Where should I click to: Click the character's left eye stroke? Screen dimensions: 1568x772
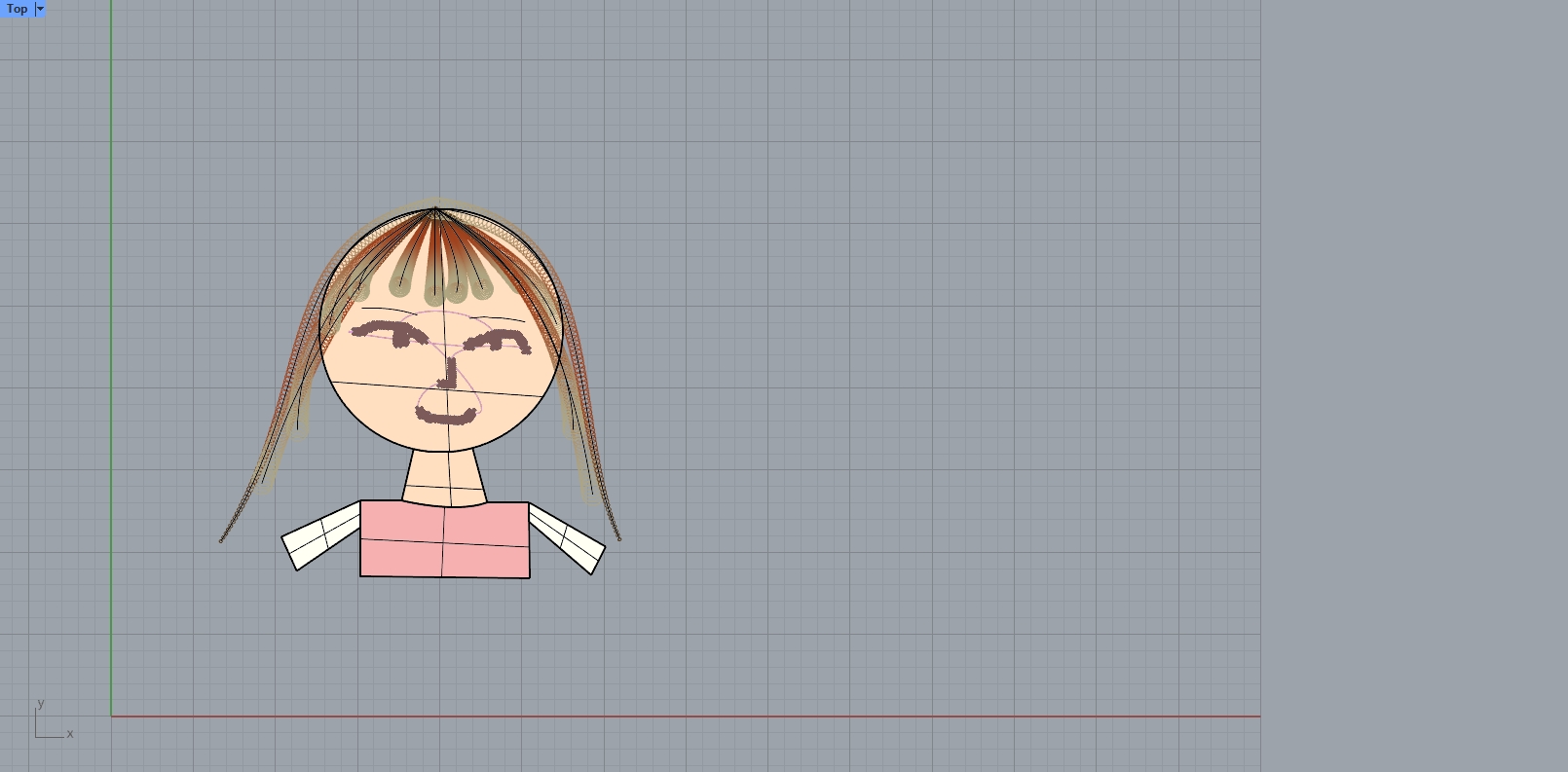[x=385, y=334]
